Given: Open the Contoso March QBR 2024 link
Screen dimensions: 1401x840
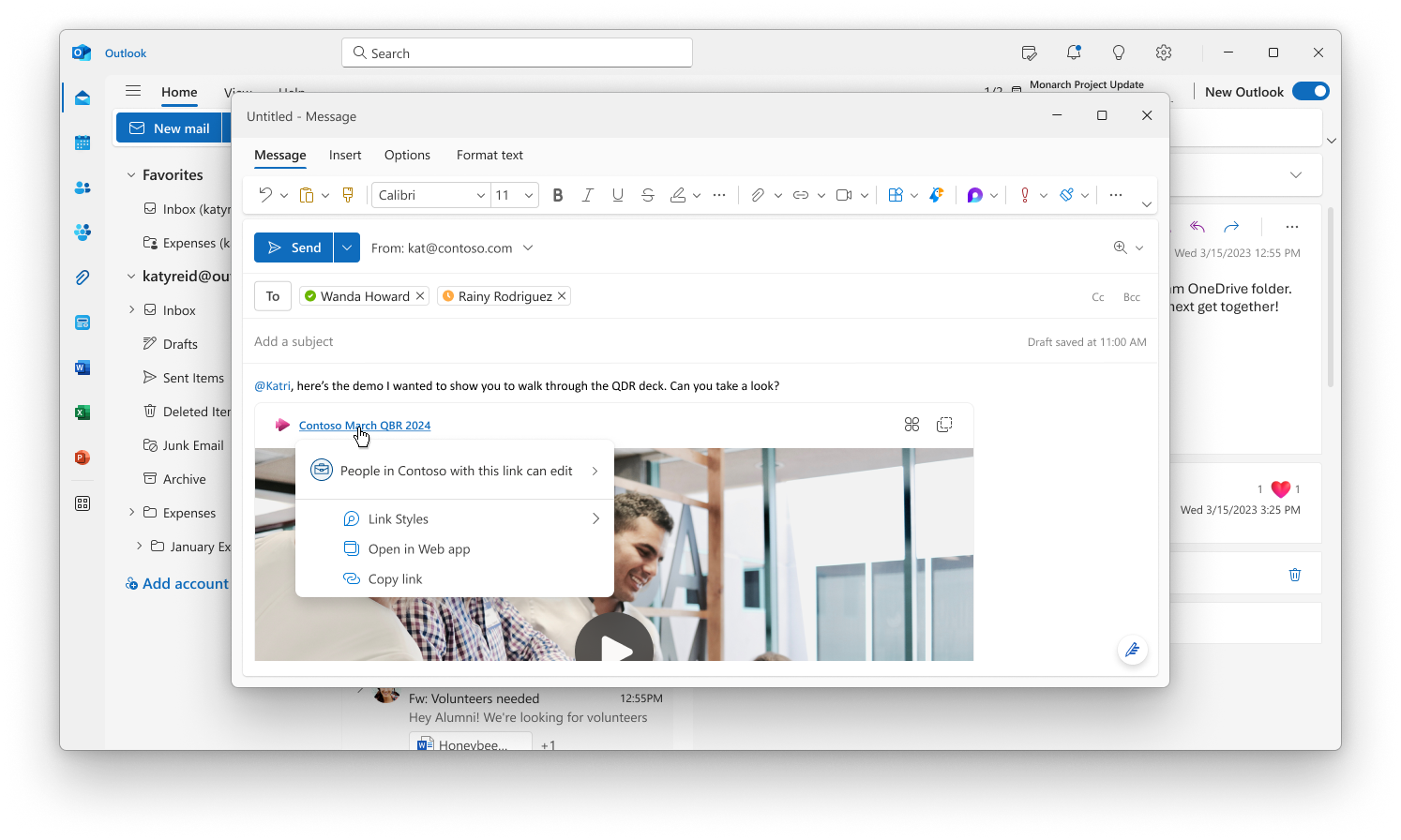Looking at the screenshot, I should click(365, 426).
